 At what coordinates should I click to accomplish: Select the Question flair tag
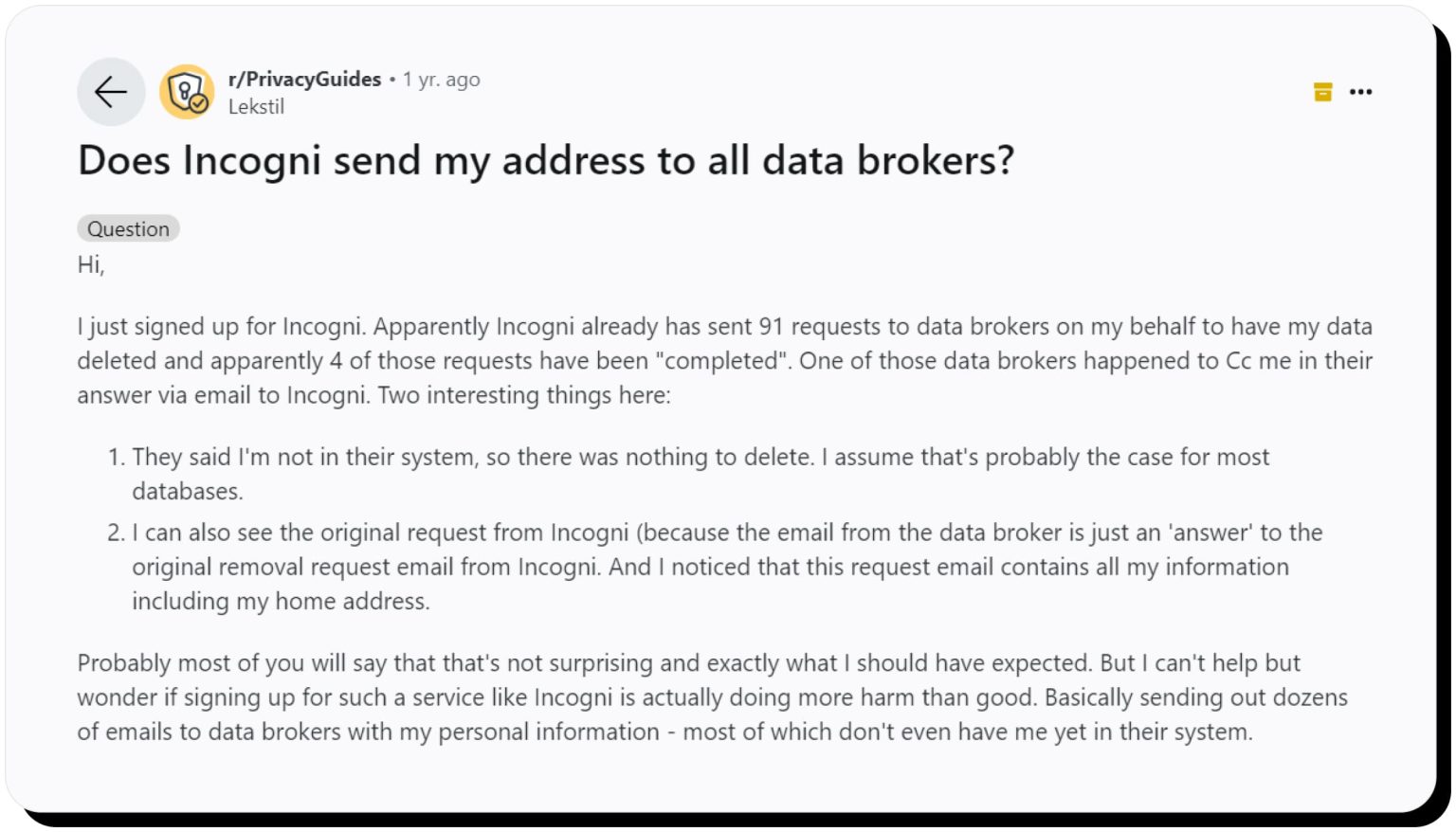tap(128, 229)
